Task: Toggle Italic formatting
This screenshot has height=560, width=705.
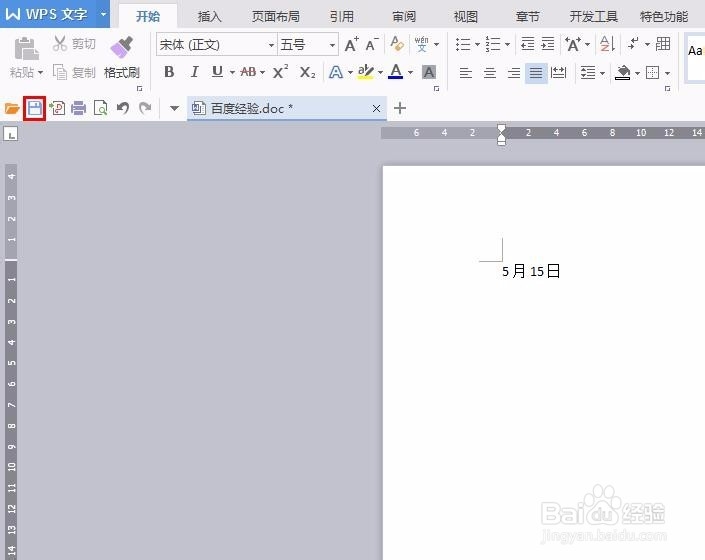Action: click(x=194, y=72)
